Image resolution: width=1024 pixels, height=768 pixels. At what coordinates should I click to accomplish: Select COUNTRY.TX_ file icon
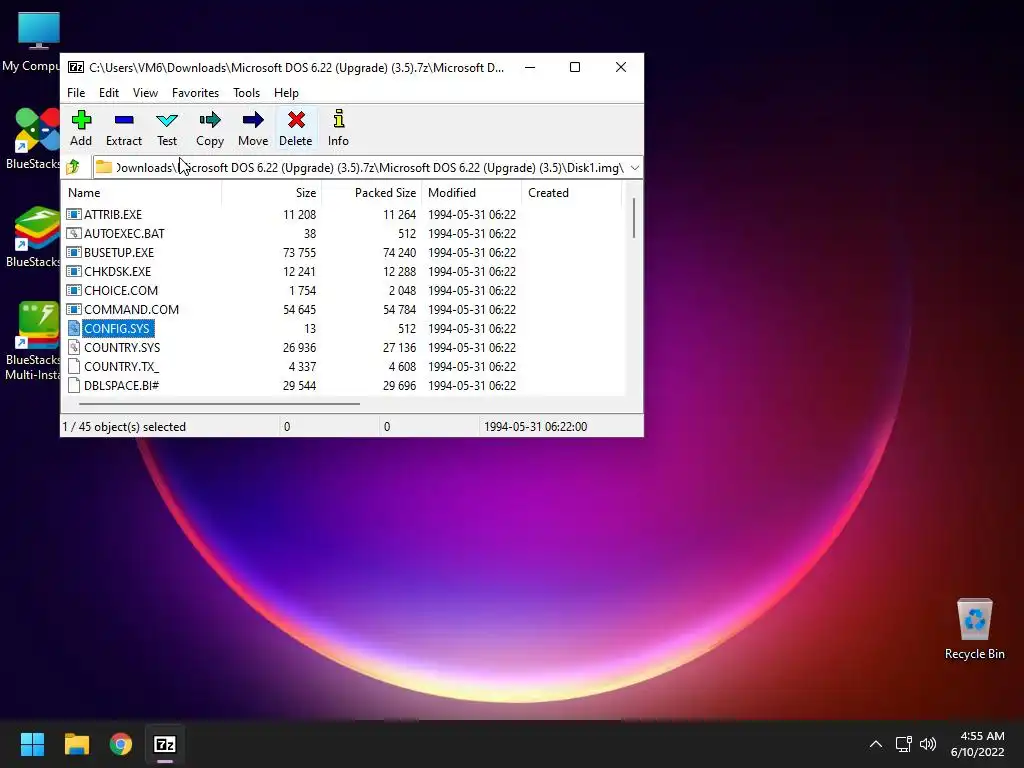(x=74, y=366)
